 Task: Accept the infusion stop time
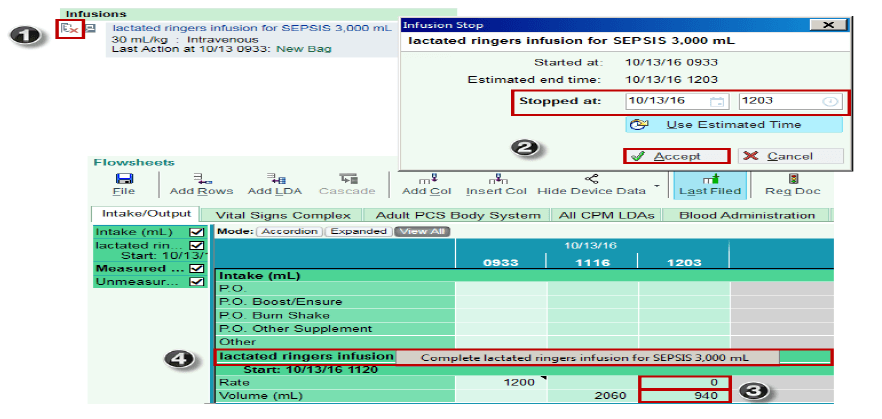tap(677, 156)
